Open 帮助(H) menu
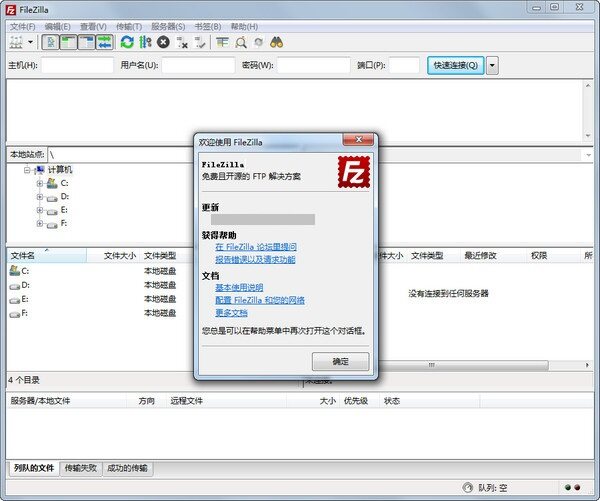The height and width of the screenshot is (501, 600). click(x=244, y=26)
